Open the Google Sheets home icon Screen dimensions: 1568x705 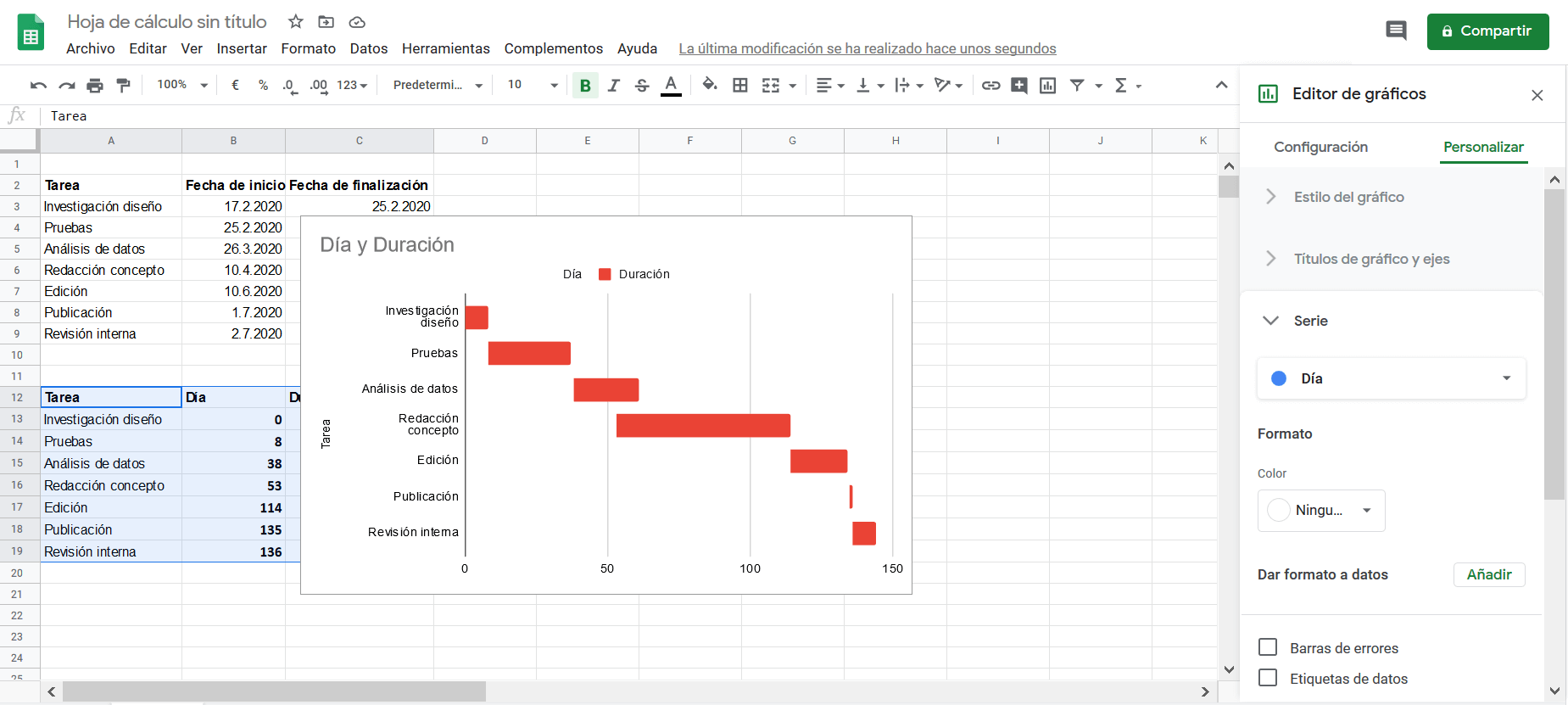tap(31, 32)
